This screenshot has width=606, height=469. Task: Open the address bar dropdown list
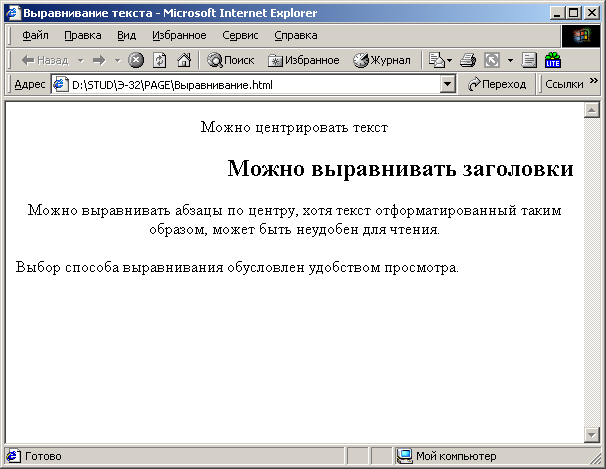coord(448,84)
